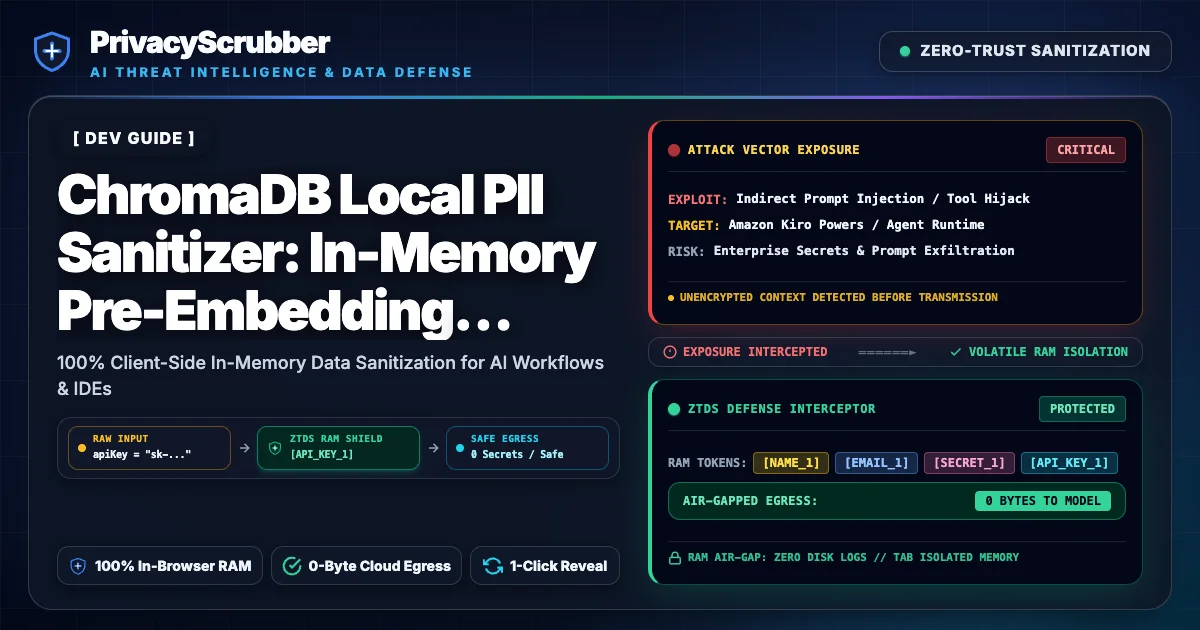Screen dimensions: 1200x630
Task: Click the PROTECTED status badge
Action: (1082, 409)
